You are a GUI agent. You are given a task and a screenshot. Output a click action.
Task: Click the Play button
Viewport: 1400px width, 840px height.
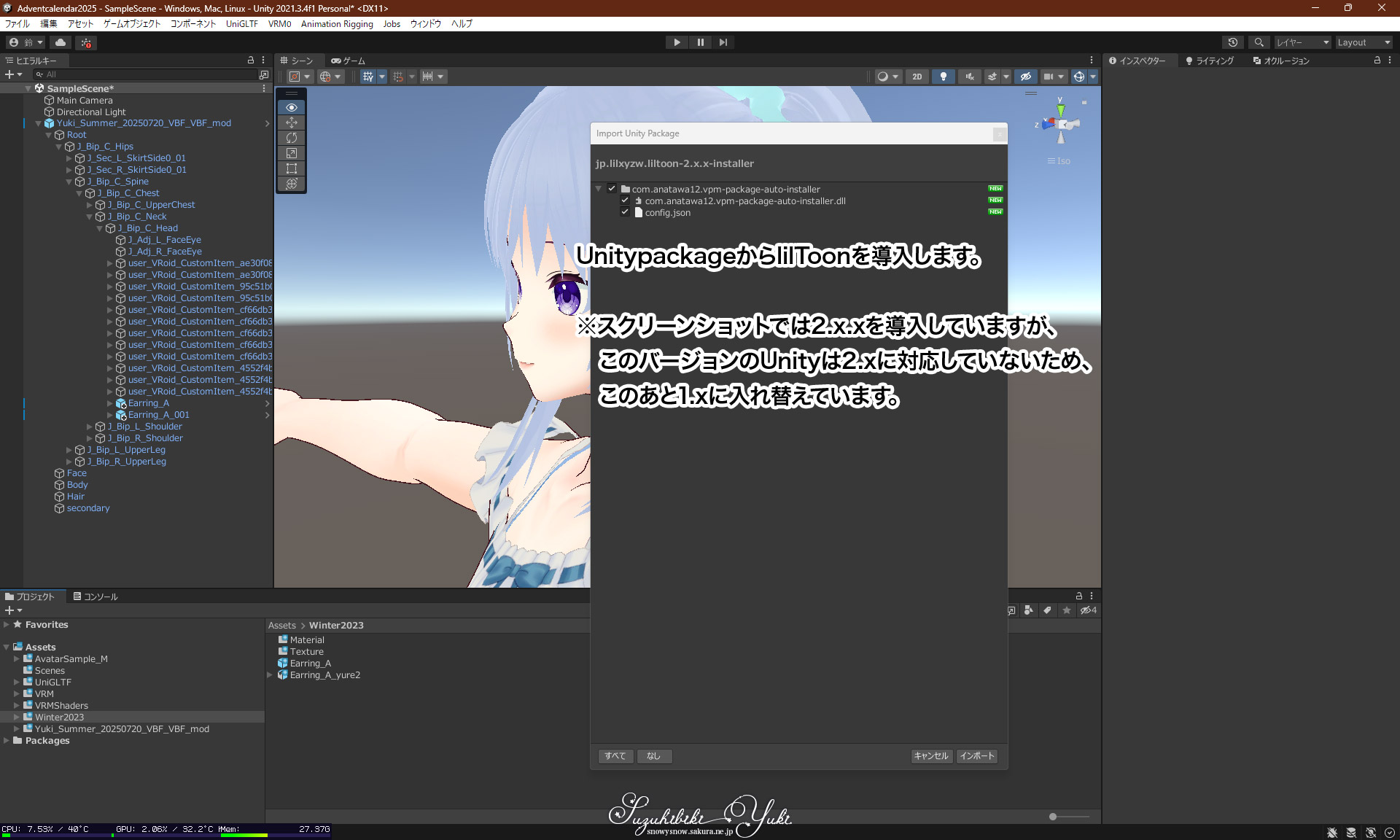pos(677,42)
